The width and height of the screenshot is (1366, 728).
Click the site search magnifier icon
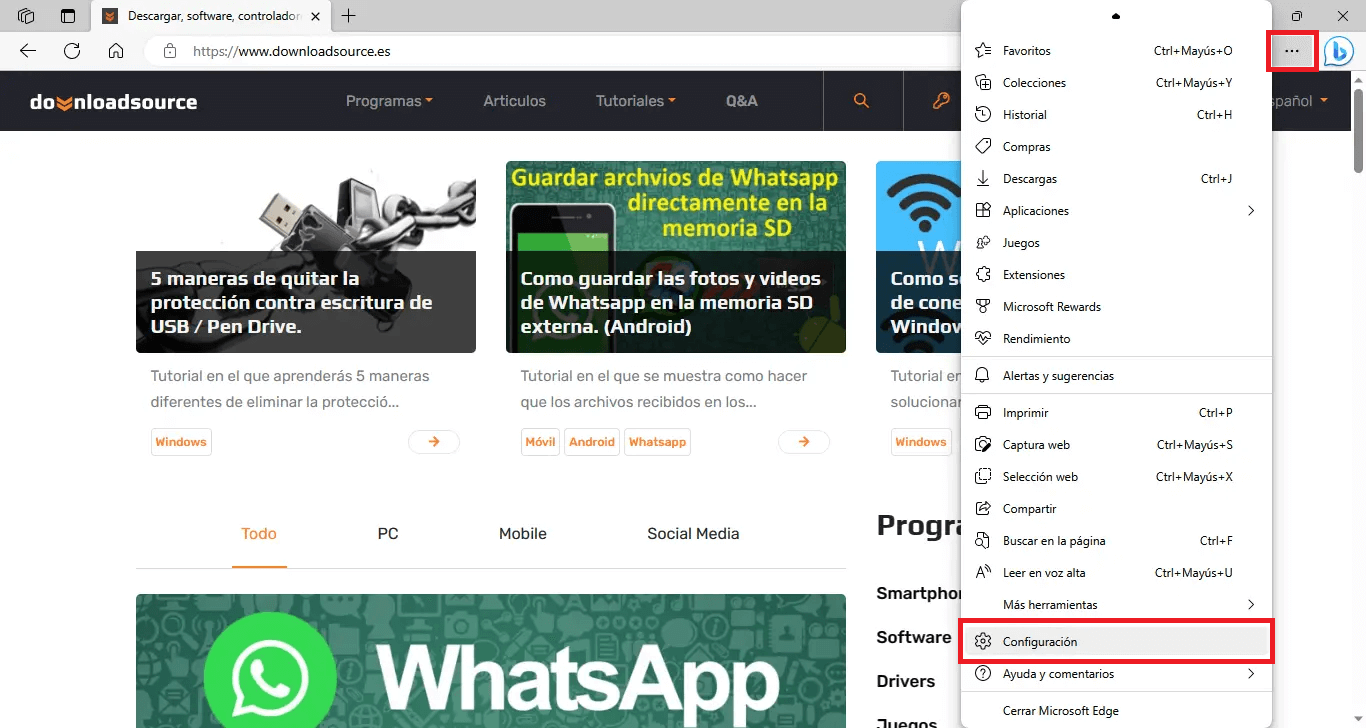tap(861, 101)
